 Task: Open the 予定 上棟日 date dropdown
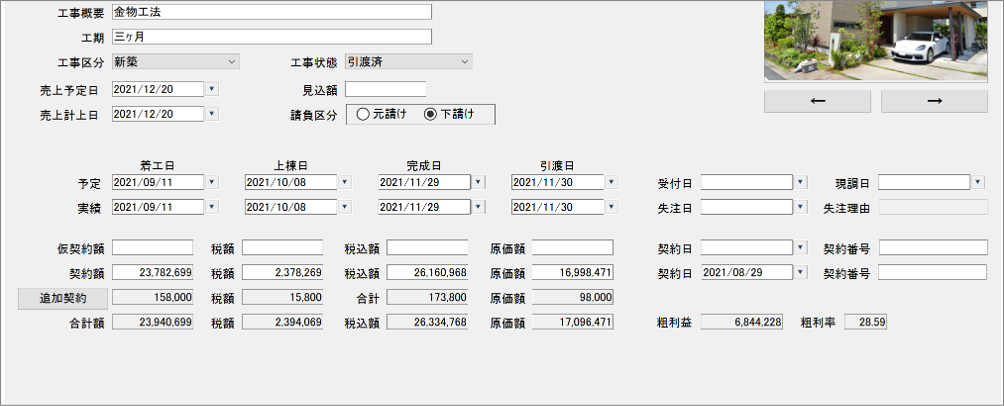coord(345,183)
